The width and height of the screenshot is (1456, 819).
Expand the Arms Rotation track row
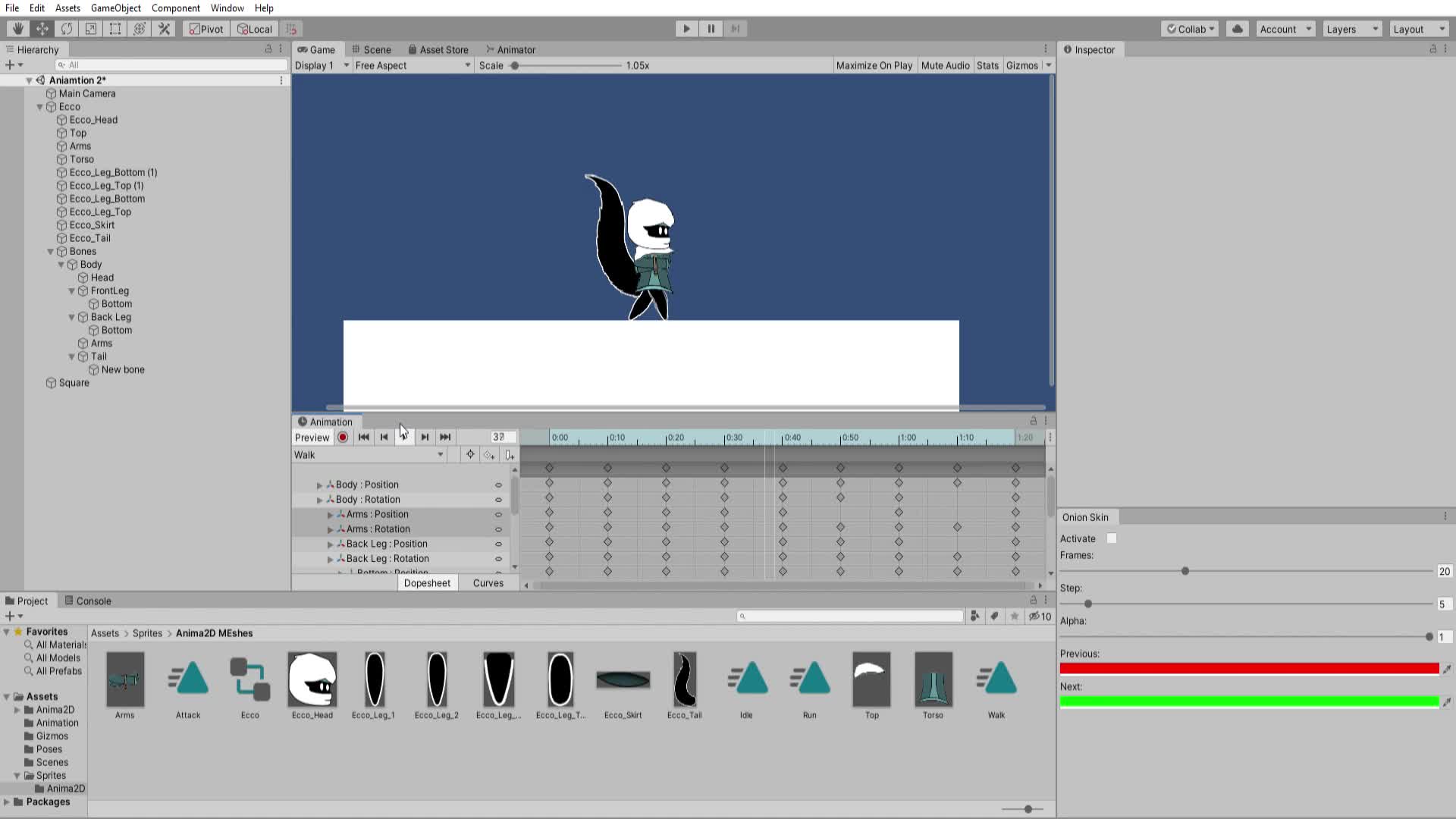[331, 528]
